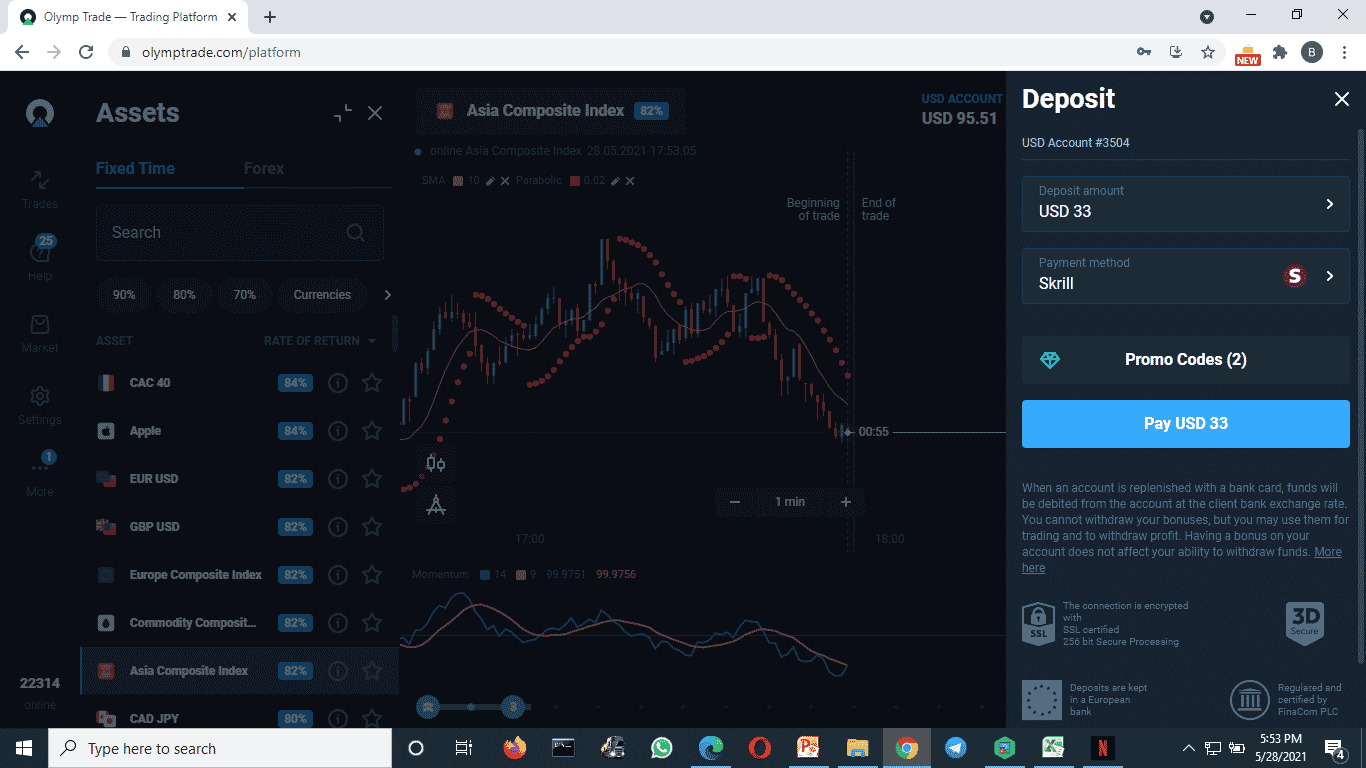Click the Momentum indicator blue color swatch
This screenshot has width=1366, height=768.
pos(485,575)
